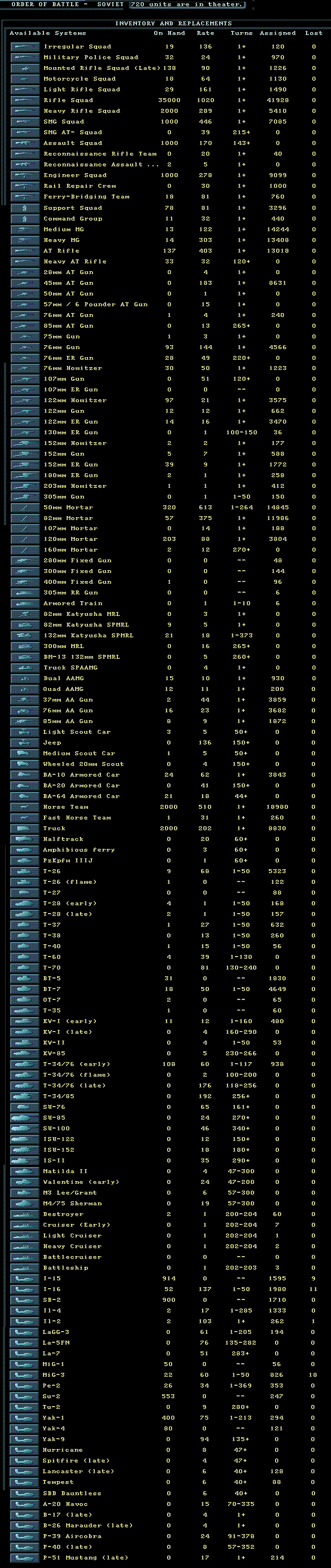
Task: Click the P-51 Mustang (late) icon
Action: pos(25,1558)
